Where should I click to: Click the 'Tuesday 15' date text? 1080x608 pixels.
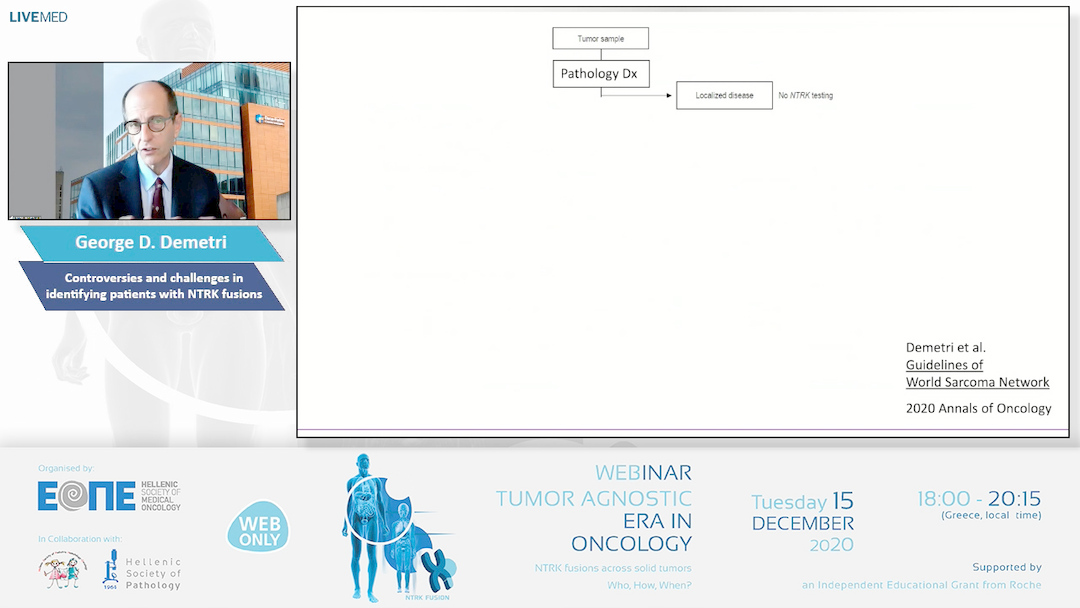(x=802, y=501)
